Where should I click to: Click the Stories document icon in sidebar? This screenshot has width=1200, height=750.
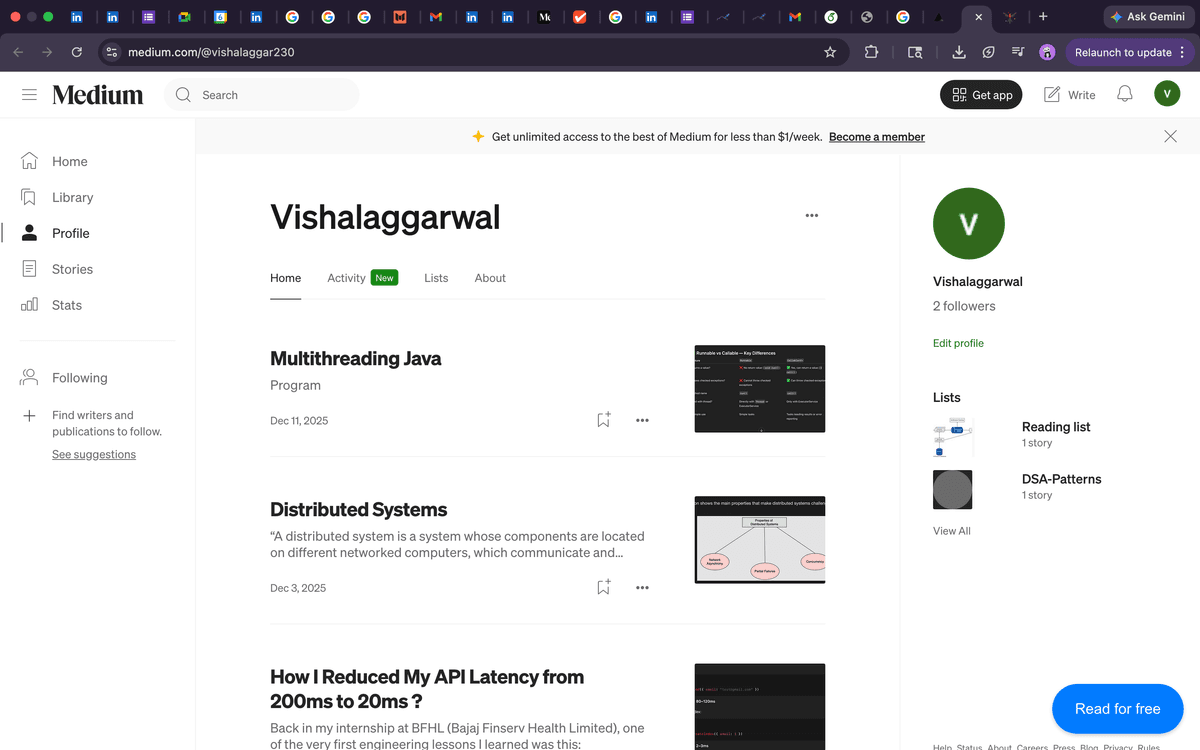click(29, 269)
